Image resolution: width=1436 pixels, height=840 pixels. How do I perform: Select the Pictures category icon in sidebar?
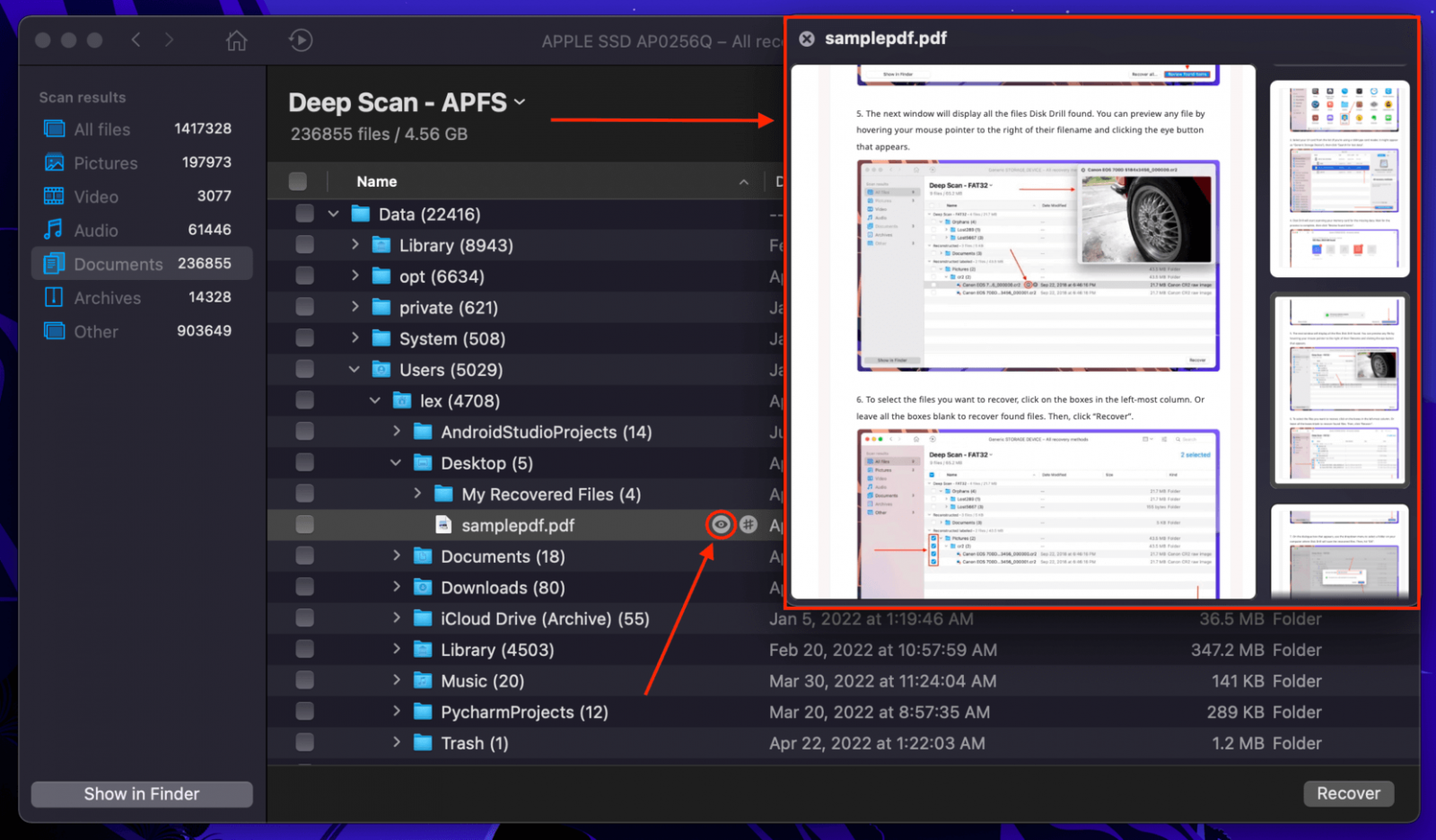click(x=53, y=162)
